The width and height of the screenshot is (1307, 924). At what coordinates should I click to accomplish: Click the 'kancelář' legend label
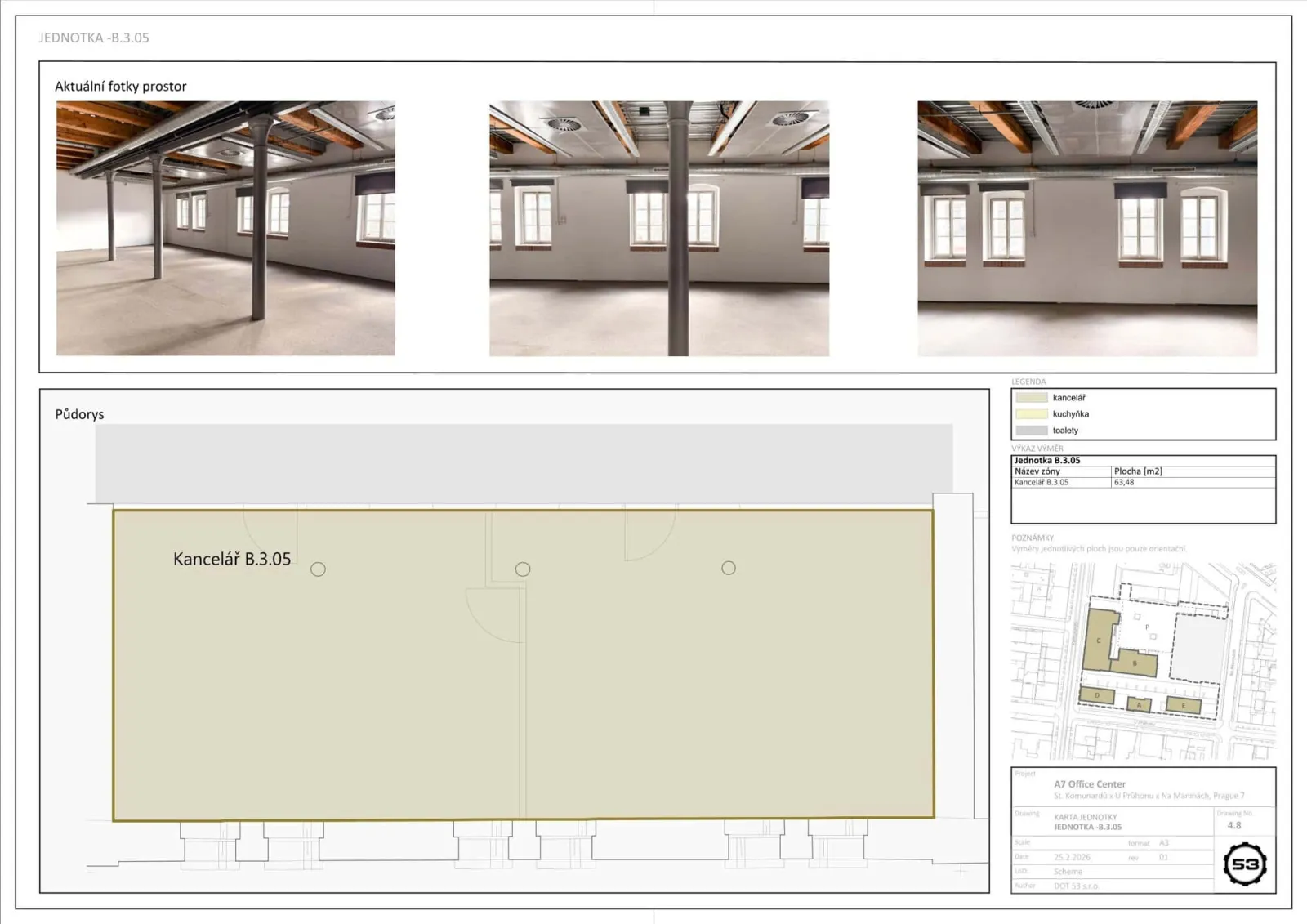click(x=1068, y=398)
